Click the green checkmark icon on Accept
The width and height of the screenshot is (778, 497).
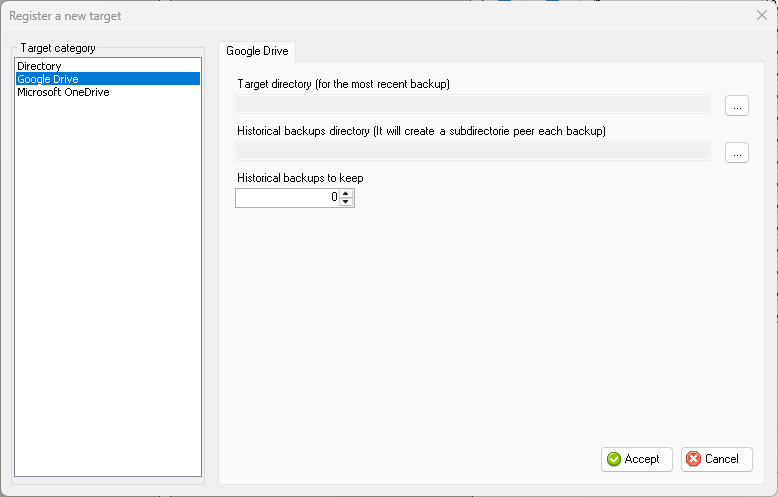pyautogui.click(x=614, y=459)
